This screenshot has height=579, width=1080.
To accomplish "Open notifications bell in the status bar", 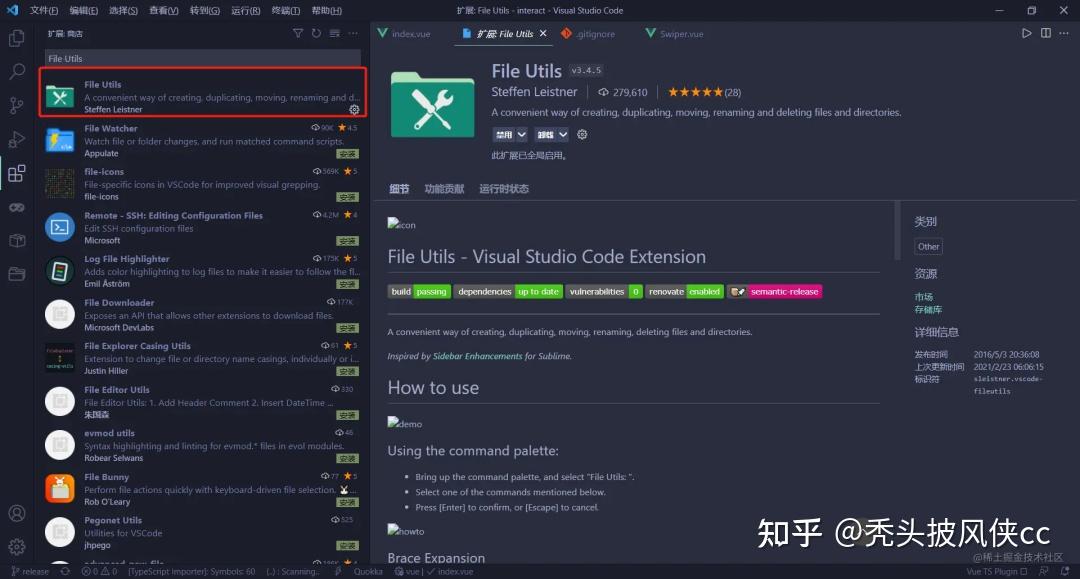I will [x=1065, y=571].
